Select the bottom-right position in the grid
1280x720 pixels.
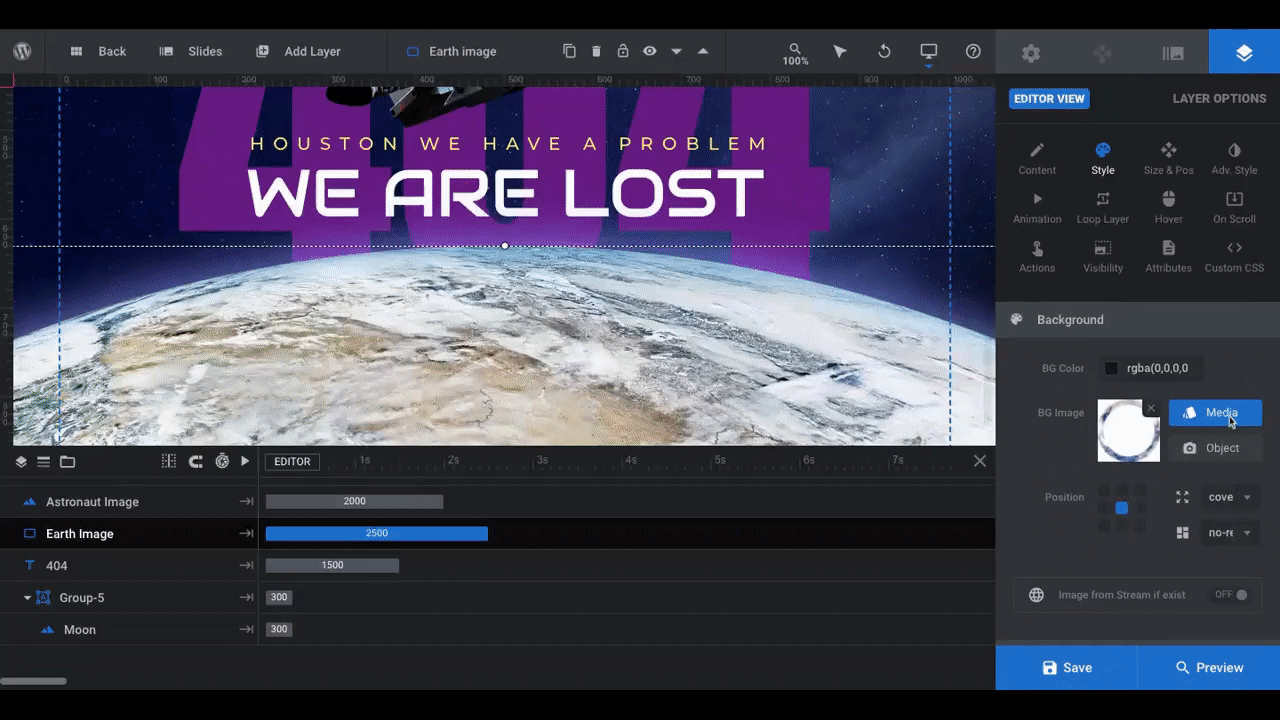(1139, 525)
